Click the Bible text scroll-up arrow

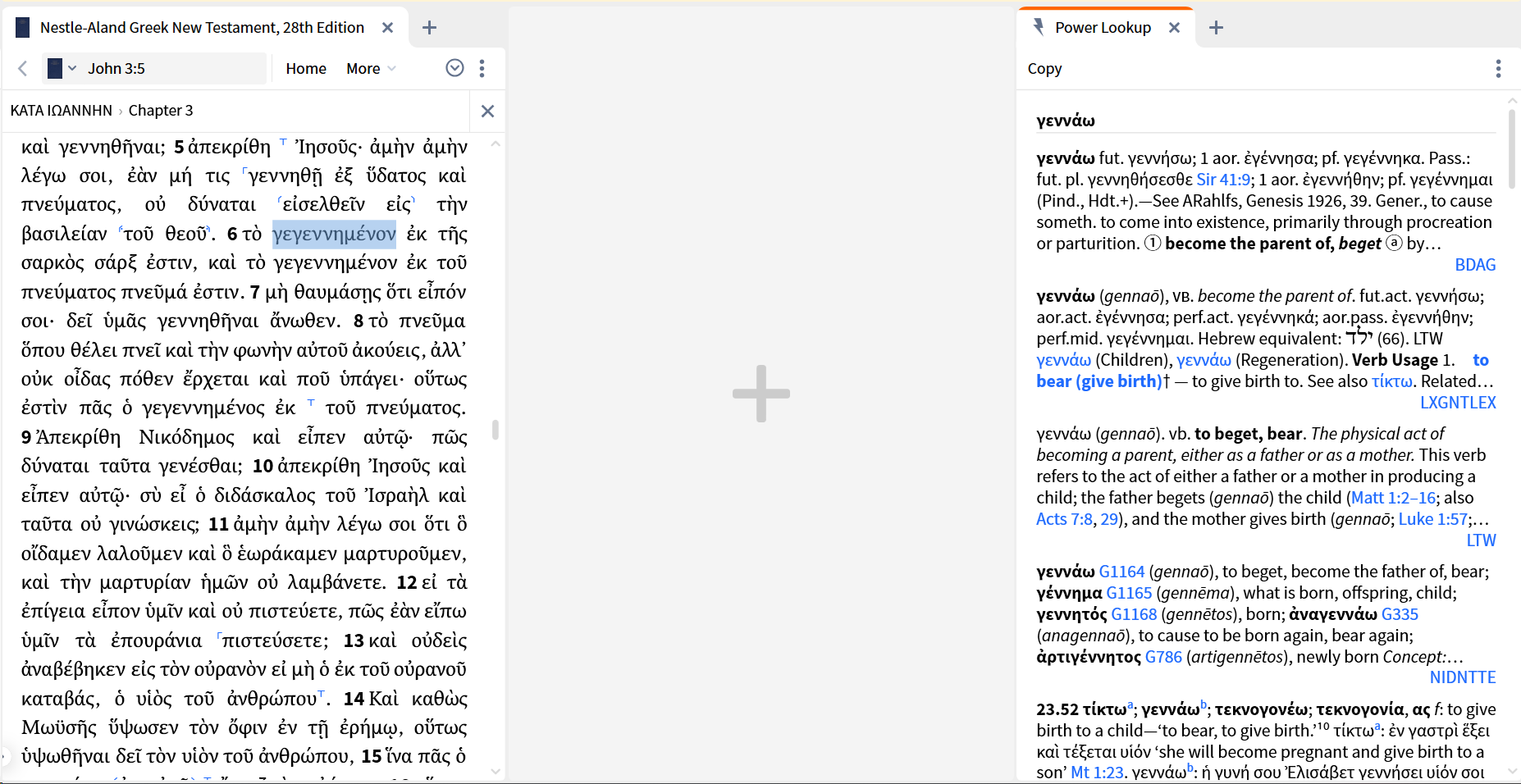496,144
